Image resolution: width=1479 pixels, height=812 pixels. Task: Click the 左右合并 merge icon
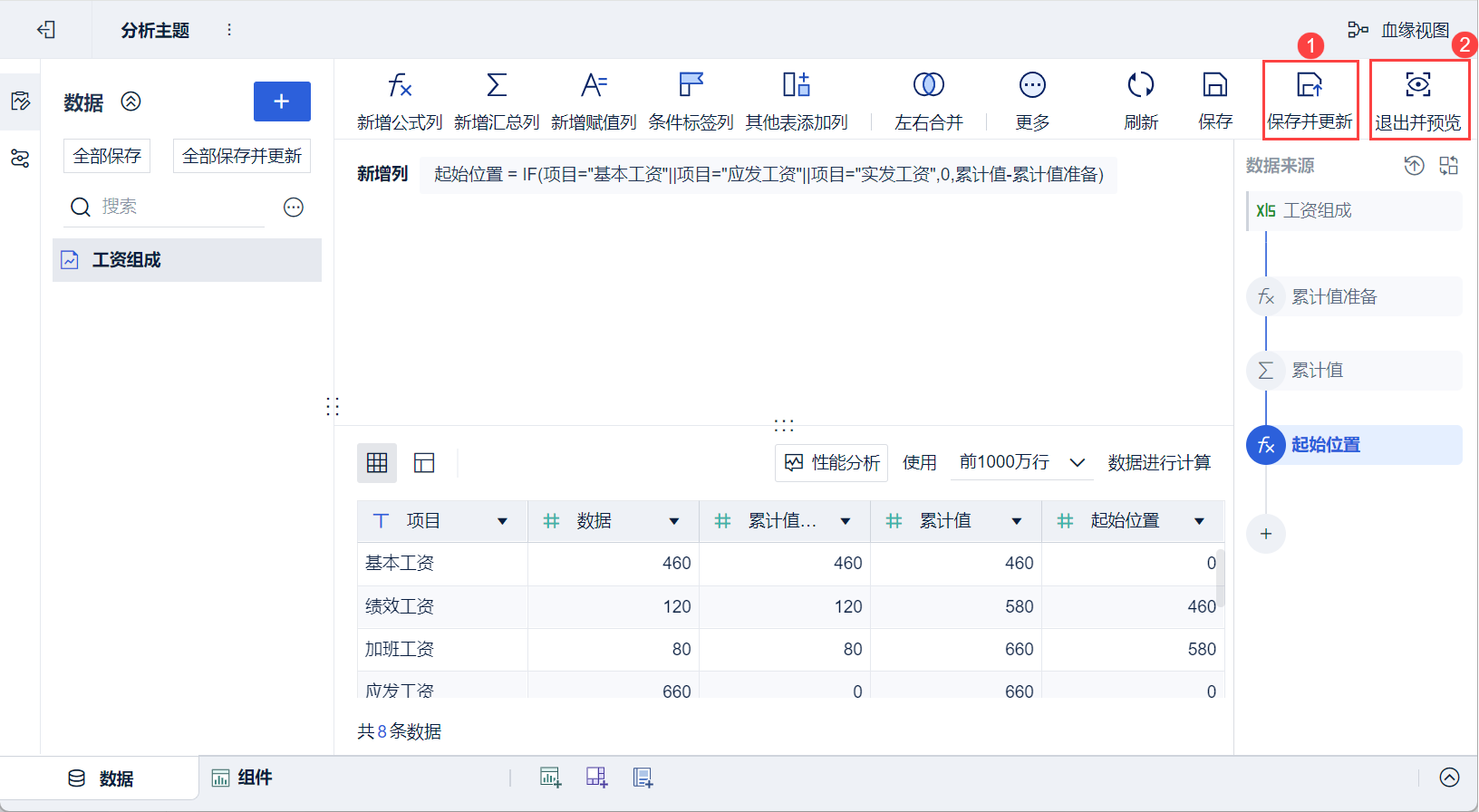pyautogui.click(x=928, y=86)
